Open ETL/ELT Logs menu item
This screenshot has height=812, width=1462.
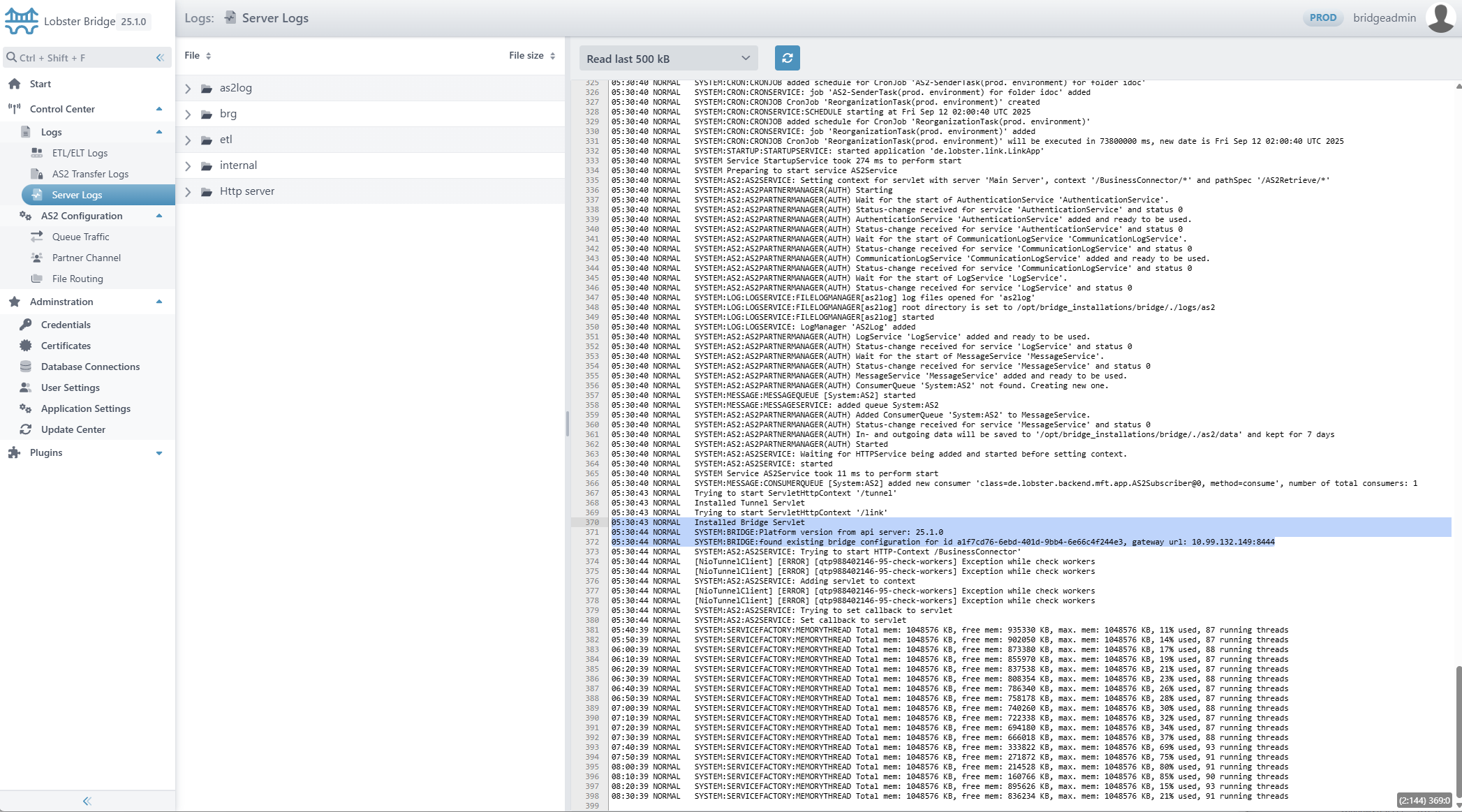click(80, 153)
